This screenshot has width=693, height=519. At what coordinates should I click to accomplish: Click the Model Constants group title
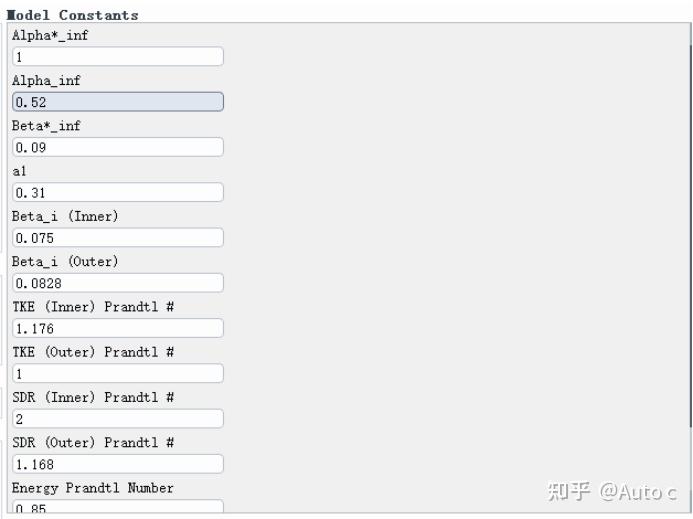[x=72, y=15]
